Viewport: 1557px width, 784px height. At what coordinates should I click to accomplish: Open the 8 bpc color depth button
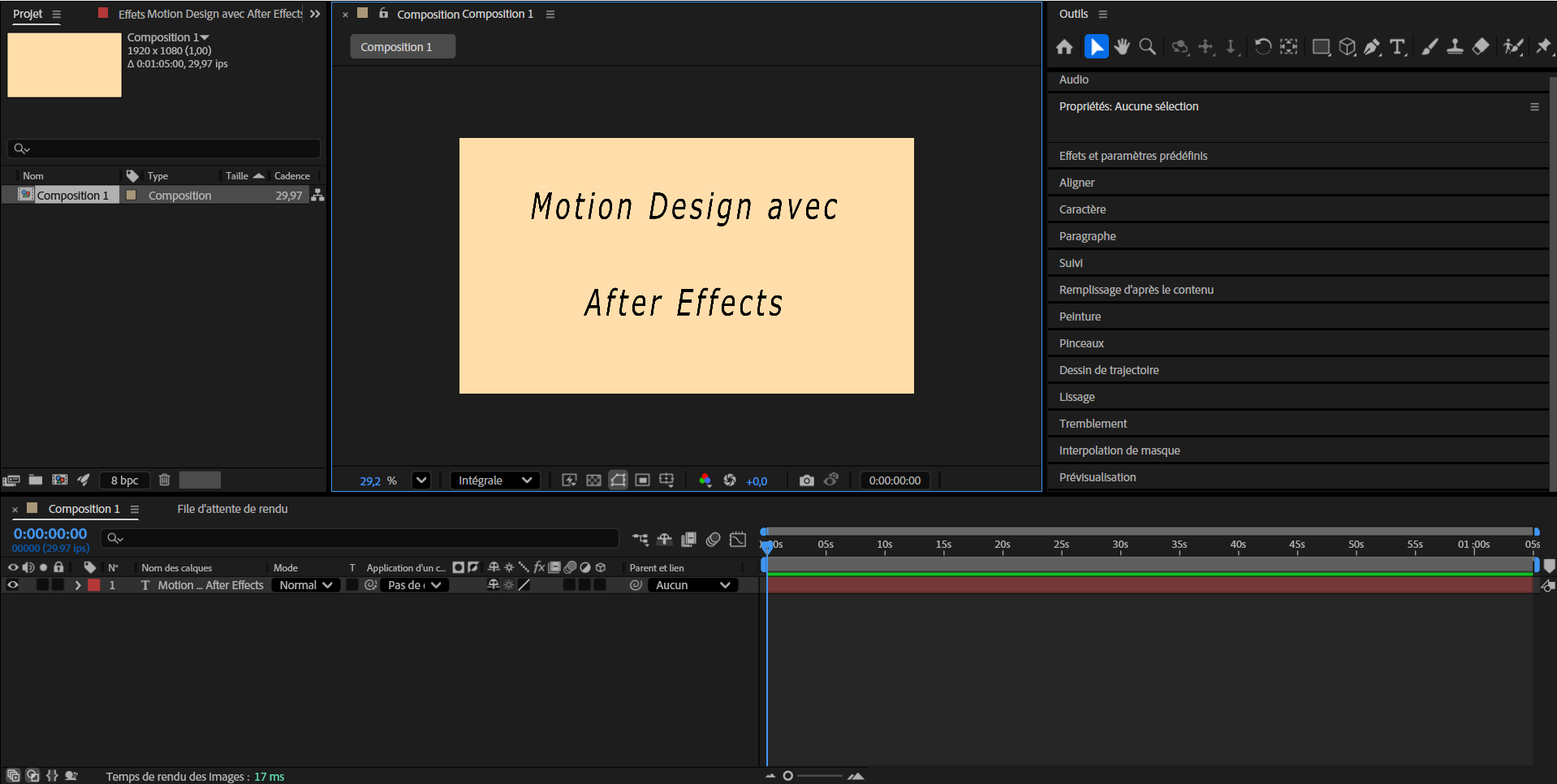click(x=124, y=480)
